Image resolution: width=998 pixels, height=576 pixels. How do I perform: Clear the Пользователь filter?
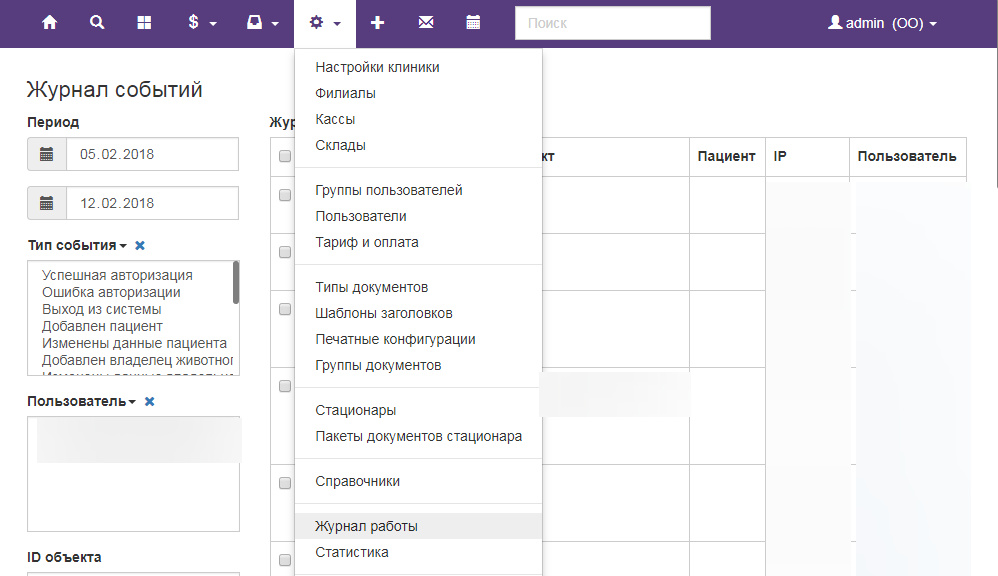[150, 402]
